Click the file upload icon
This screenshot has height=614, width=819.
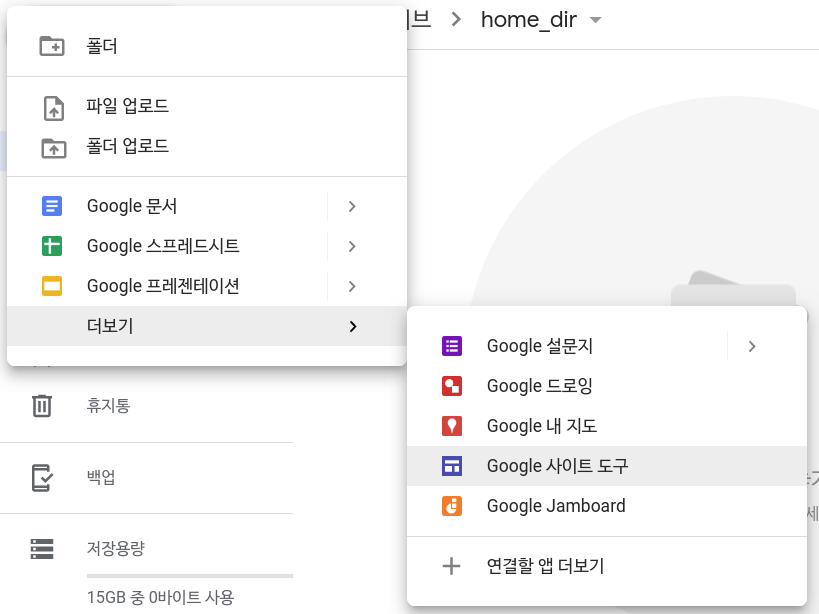tap(53, 108)
